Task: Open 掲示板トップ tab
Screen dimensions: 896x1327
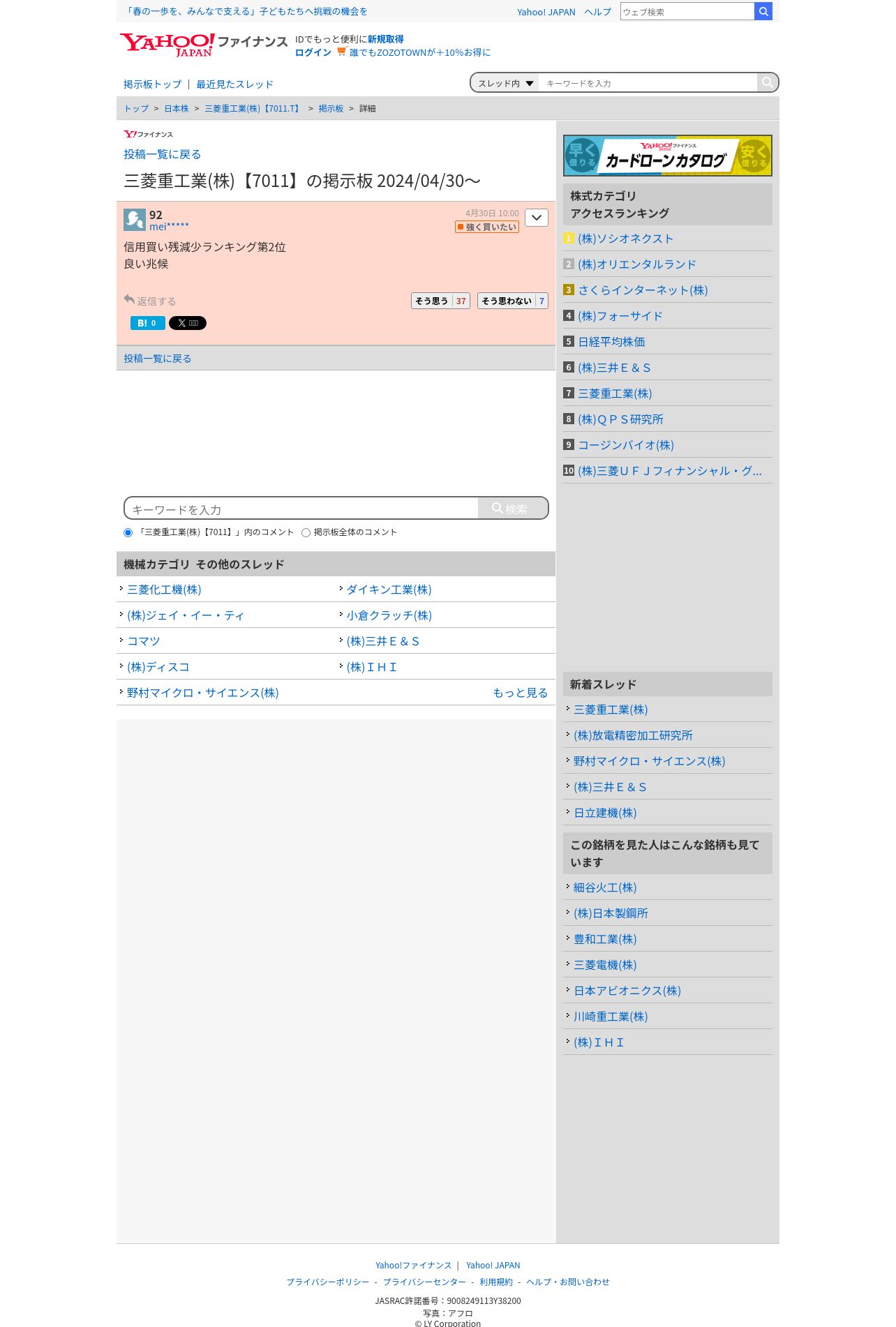Action: (152, 84)
